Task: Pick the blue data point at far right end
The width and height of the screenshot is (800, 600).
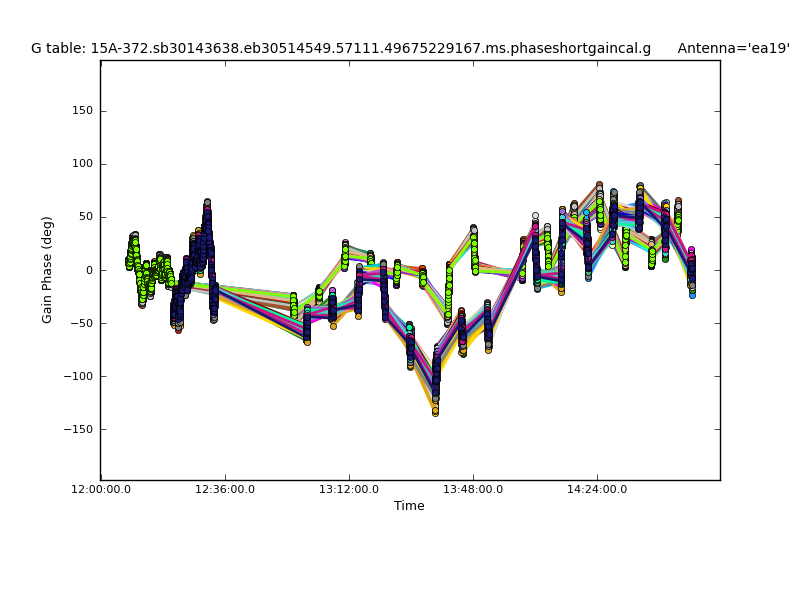Action: tap(692, 295)
